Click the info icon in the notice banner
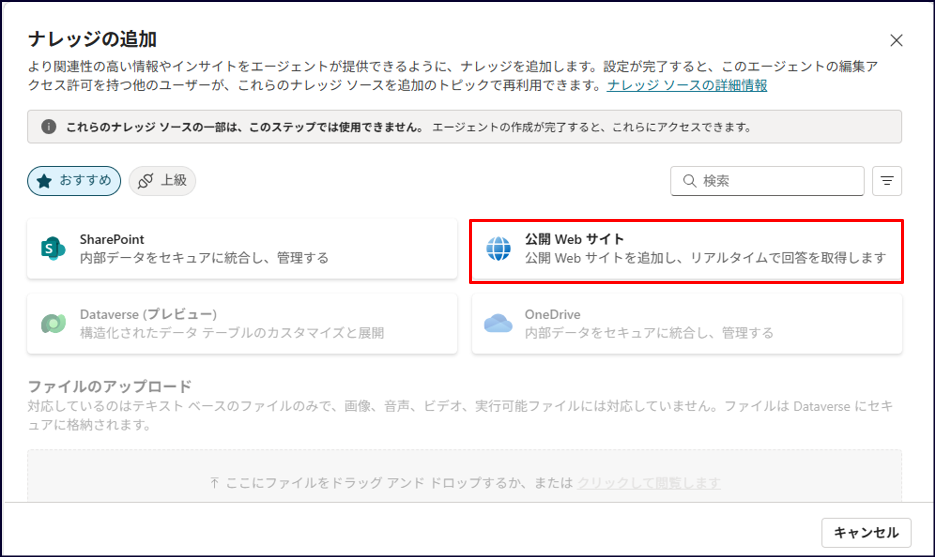Viewport: 935px width, 557px height. [48, 126]
